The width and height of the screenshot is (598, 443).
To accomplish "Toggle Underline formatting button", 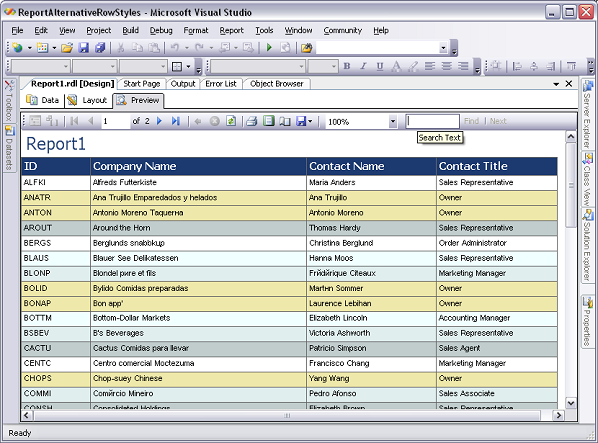I will point(380,66).
